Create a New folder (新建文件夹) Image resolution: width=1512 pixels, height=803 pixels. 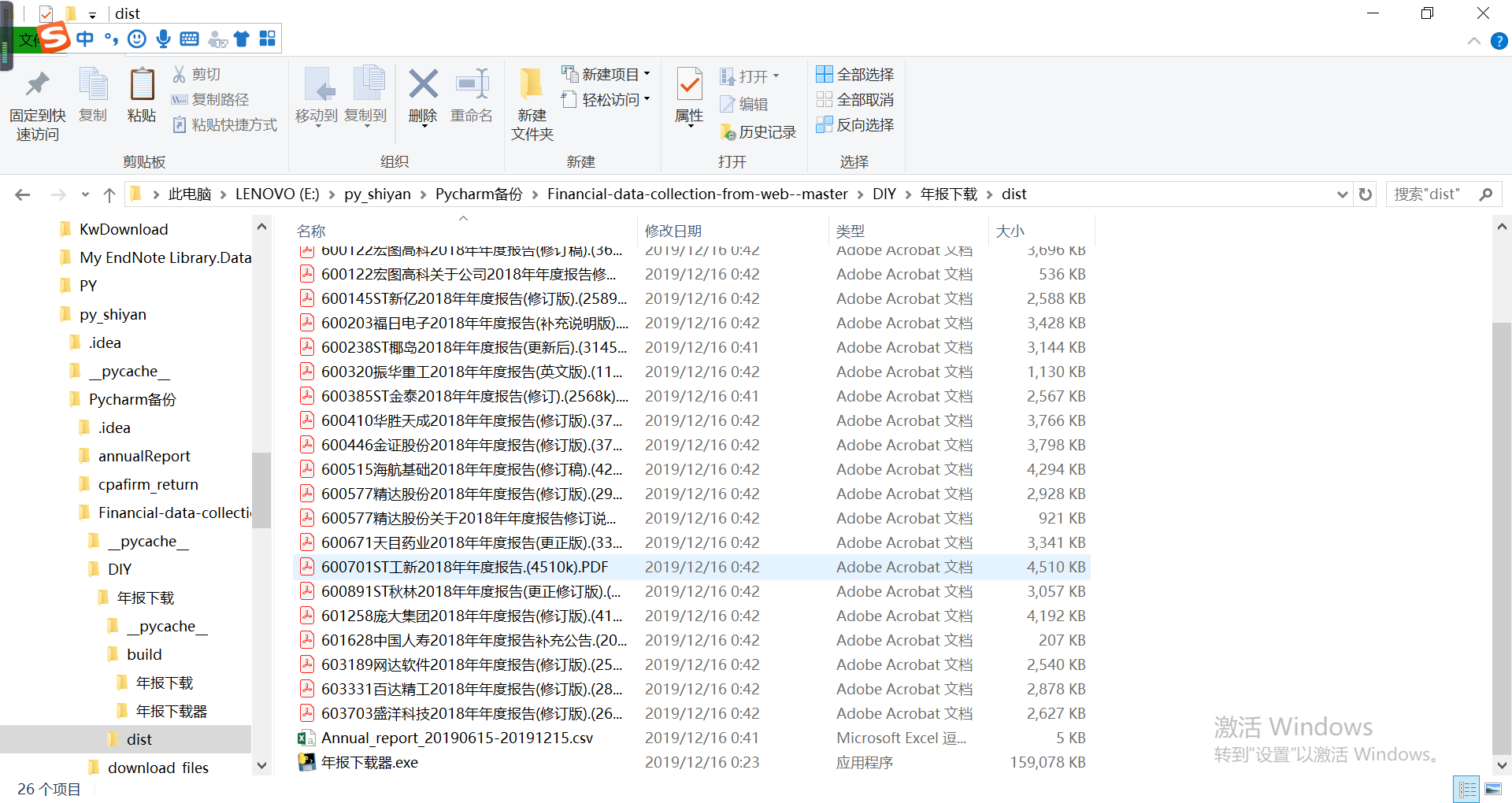[532, 104]
